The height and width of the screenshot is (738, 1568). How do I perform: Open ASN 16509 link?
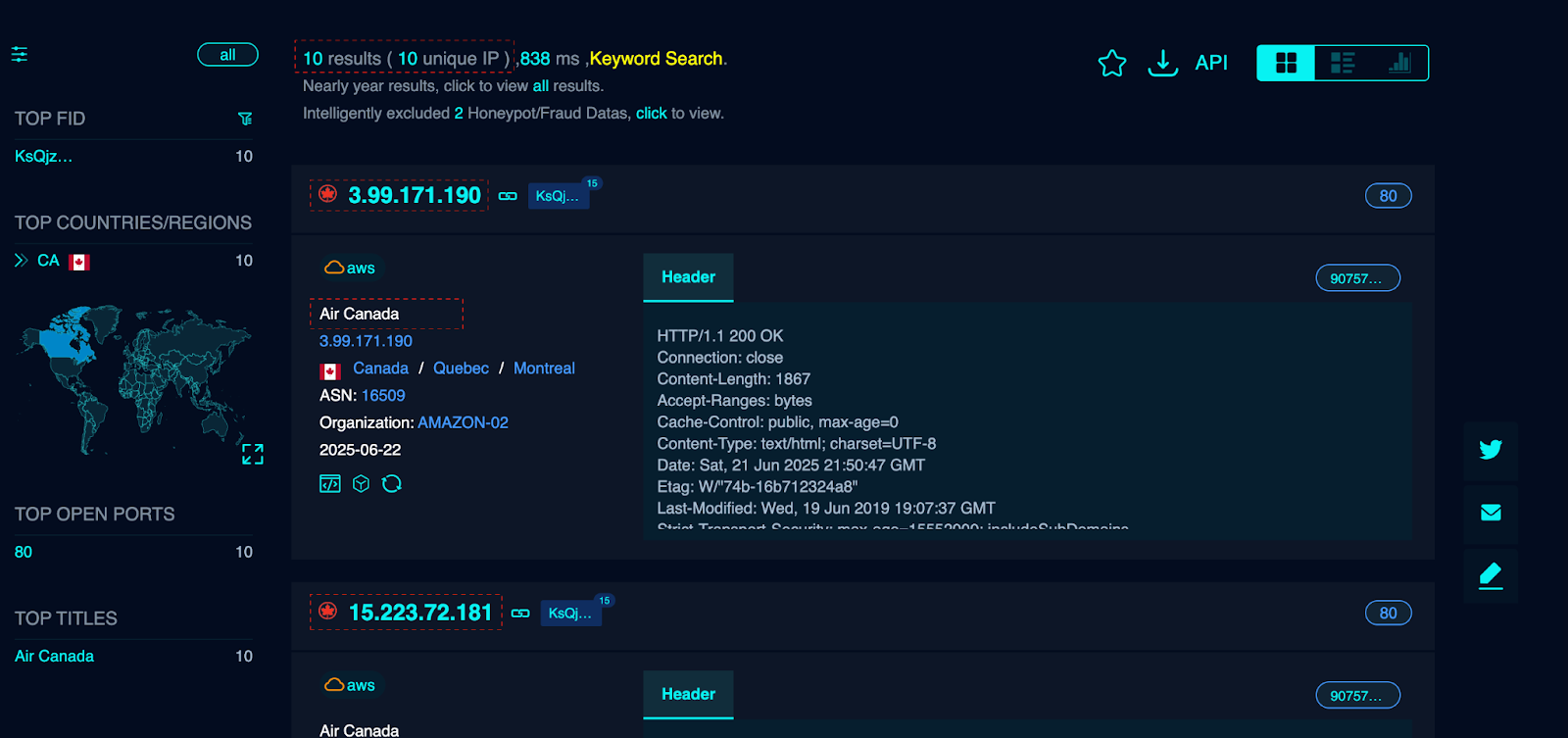tap(383, 396)
